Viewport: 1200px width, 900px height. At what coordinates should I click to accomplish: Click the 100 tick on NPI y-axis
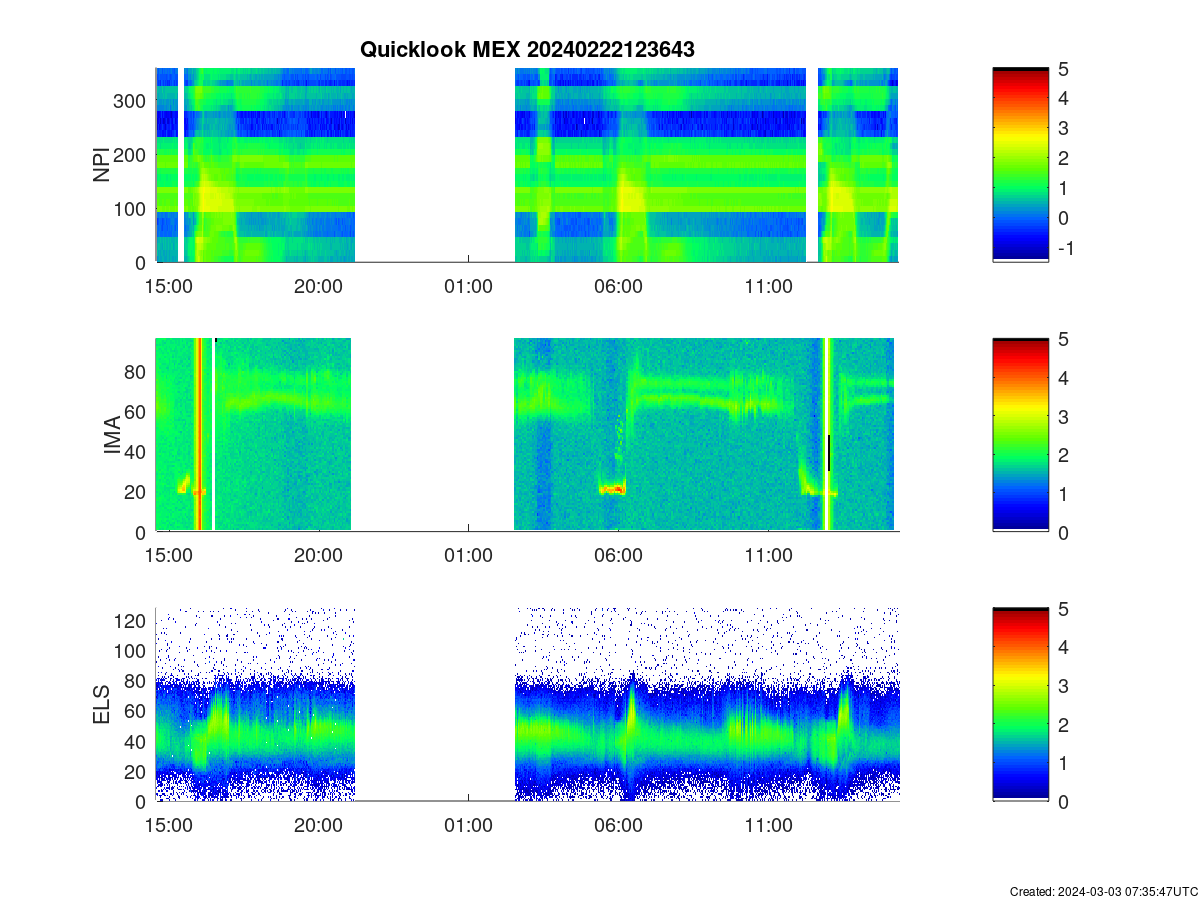(x=131, y=209)
